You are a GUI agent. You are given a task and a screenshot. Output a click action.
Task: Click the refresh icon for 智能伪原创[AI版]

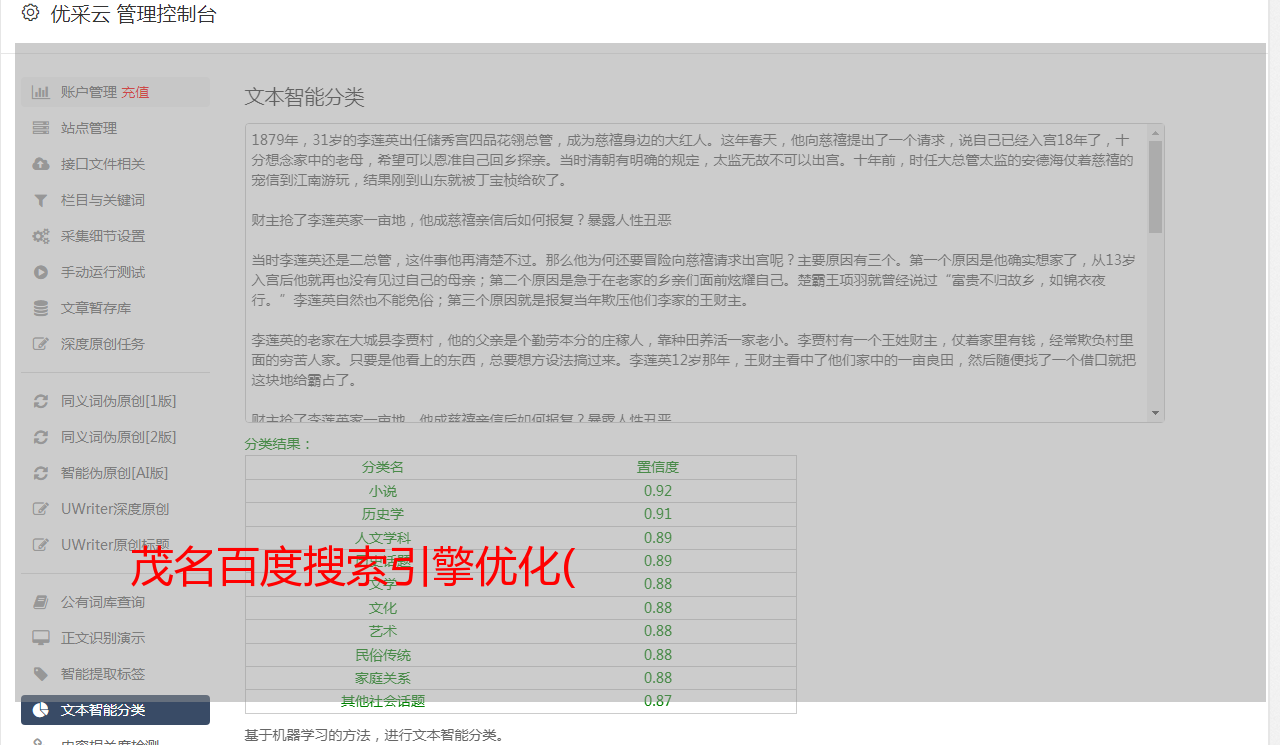[x=41, y=473]
